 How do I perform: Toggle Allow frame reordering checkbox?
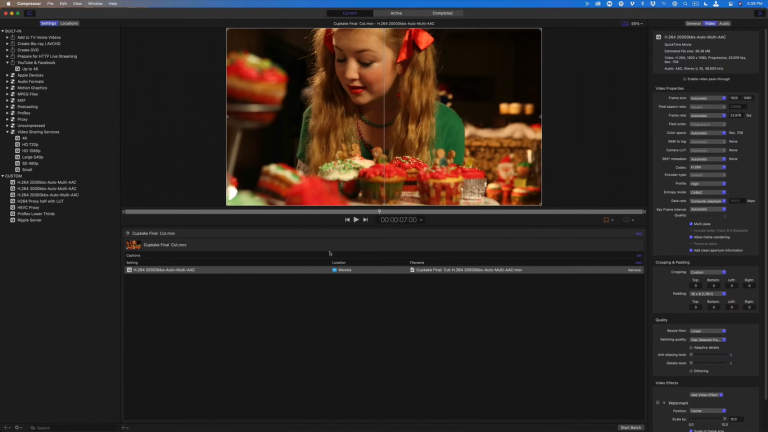coord(691,237)
